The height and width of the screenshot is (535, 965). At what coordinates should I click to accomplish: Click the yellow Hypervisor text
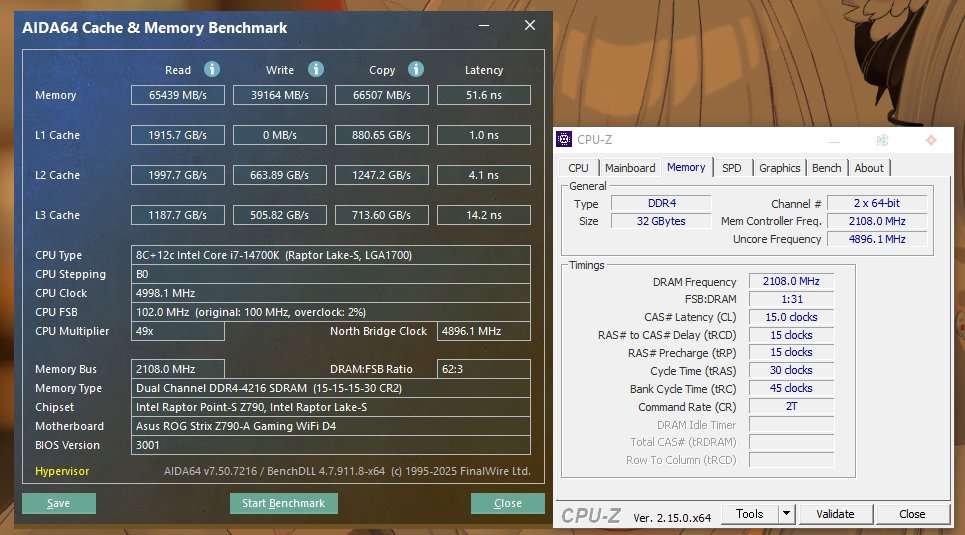tap(62, 471)
